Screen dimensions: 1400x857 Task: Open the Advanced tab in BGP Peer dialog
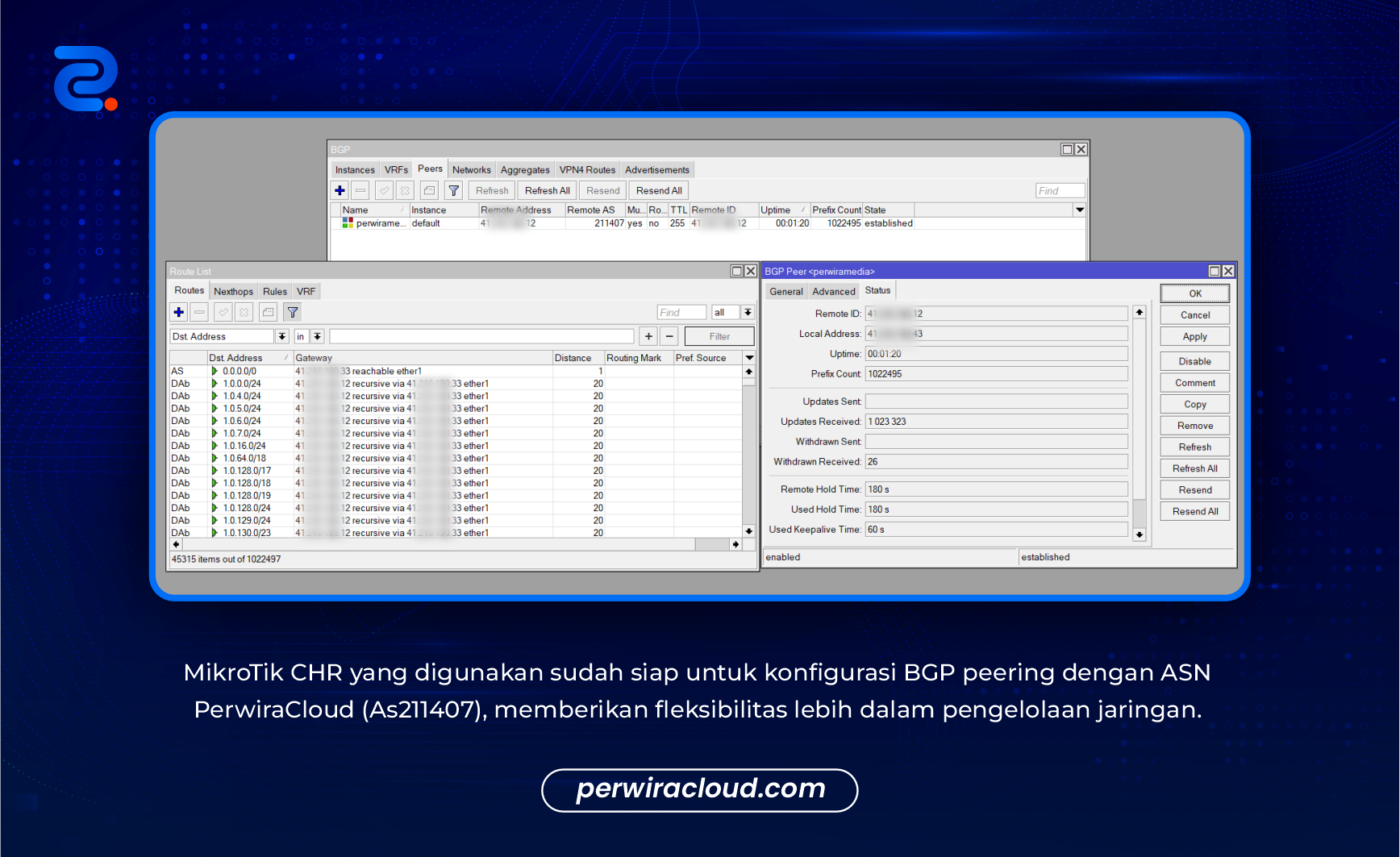[833, 291]
